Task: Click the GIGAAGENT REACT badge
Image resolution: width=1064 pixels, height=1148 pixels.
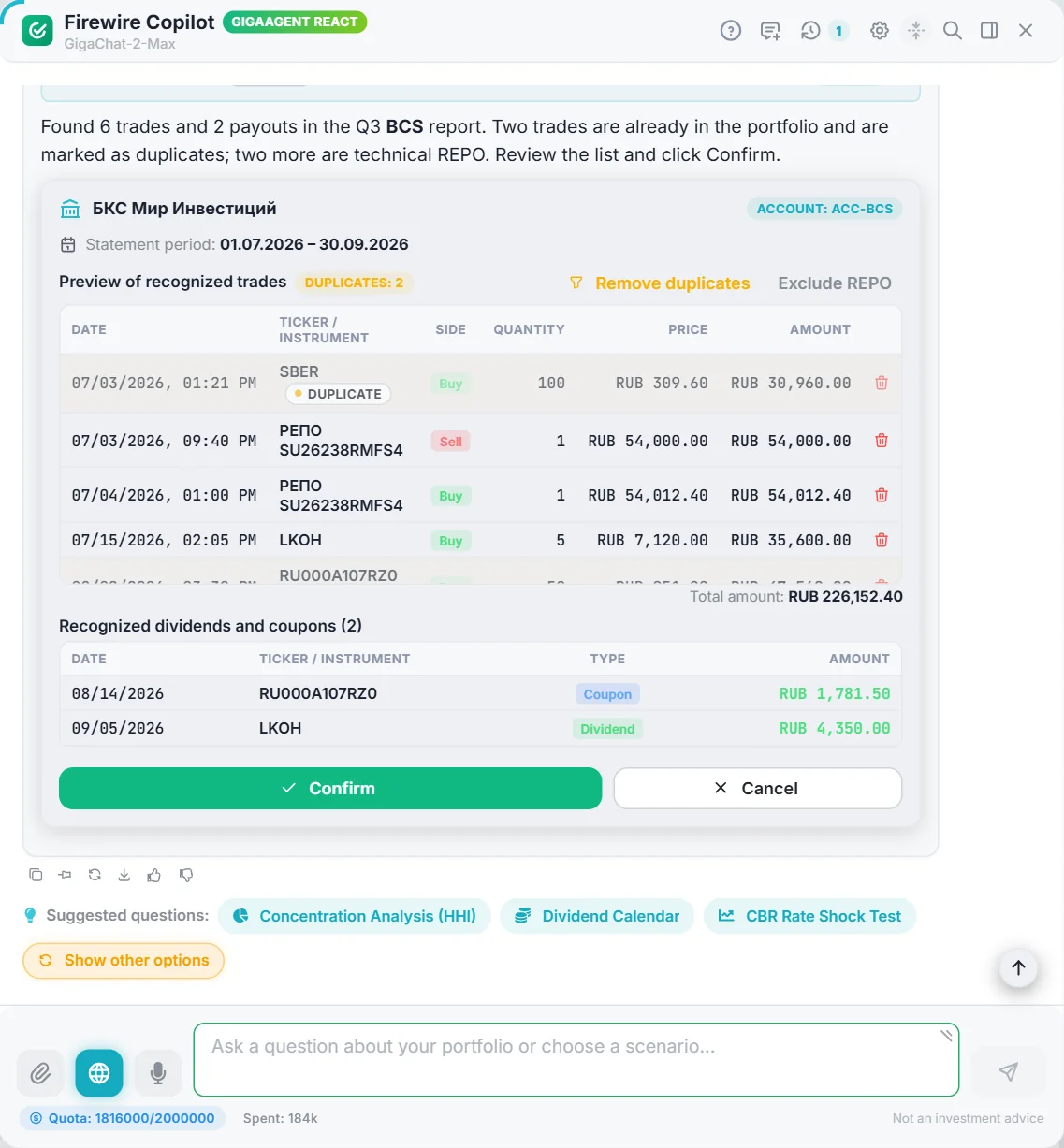Action: (x=295, y=22)
